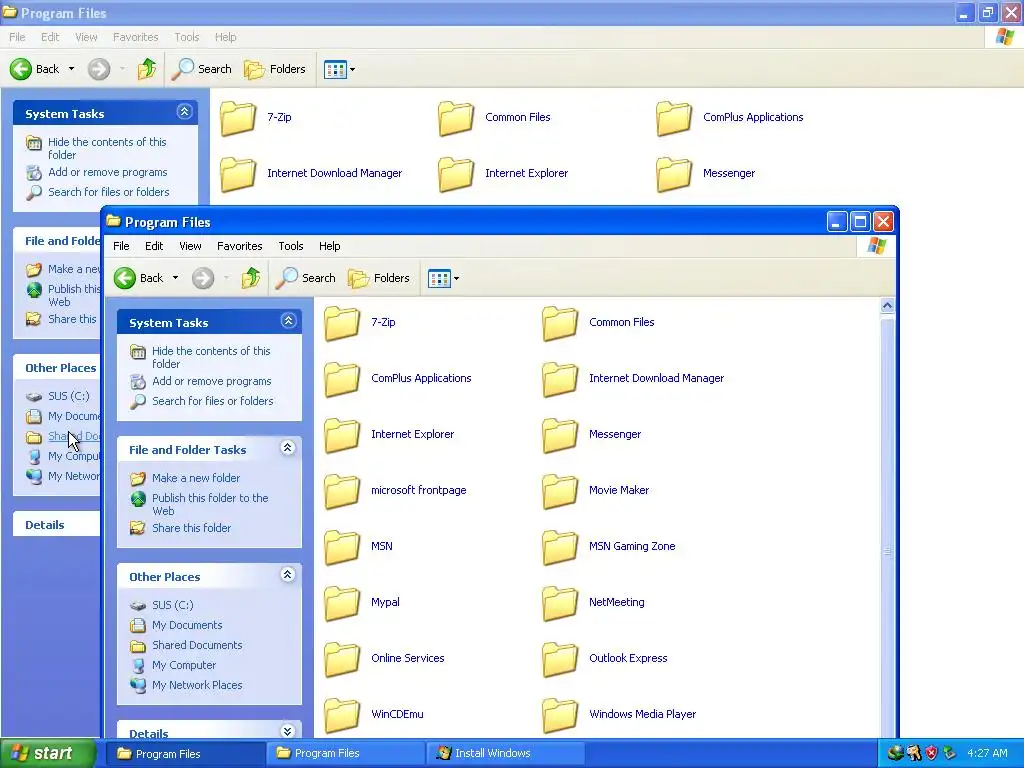Click Share this folder link
Viewport: 1024px width, 768px height.
click(191, 528)
